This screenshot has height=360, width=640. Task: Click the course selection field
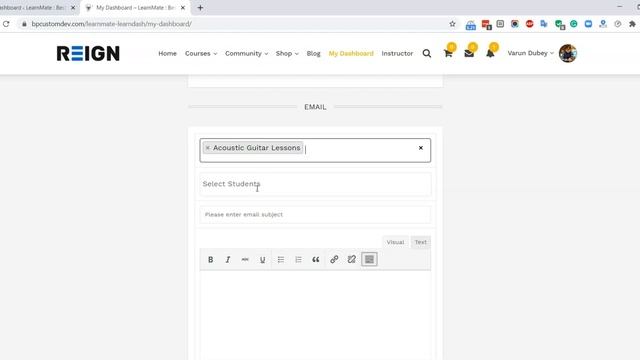pos(315,150)
